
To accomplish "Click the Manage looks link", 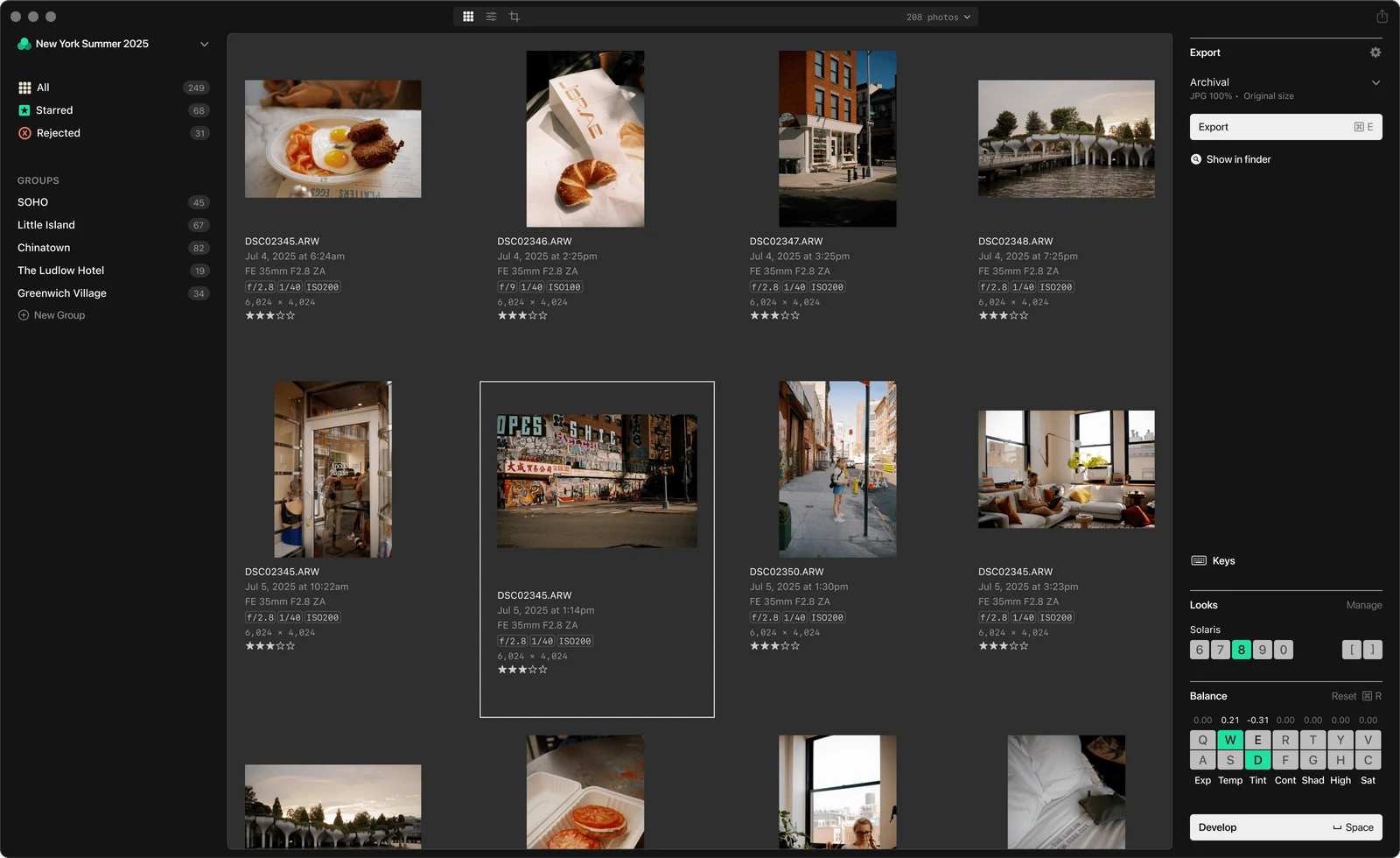I will pyautogui.click(x=1363, y=605).
